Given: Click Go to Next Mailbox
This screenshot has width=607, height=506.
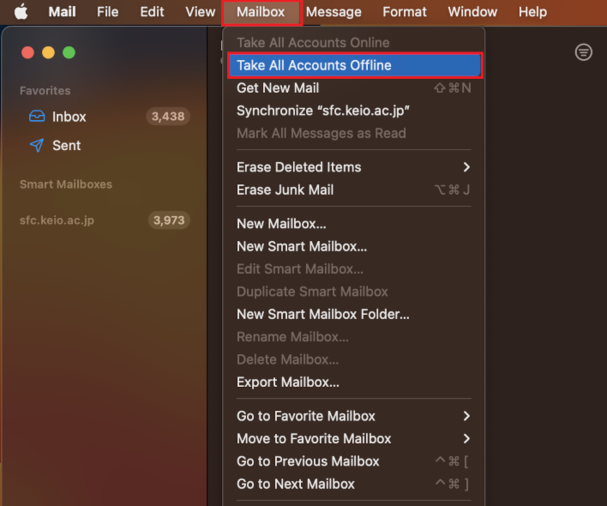Looking at the screenshot, I should pos(296,484).
